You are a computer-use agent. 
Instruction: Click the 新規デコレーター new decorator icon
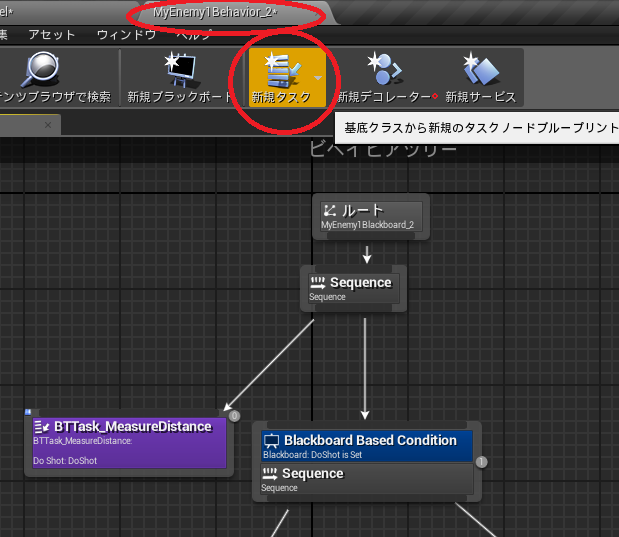click(385, 69)
